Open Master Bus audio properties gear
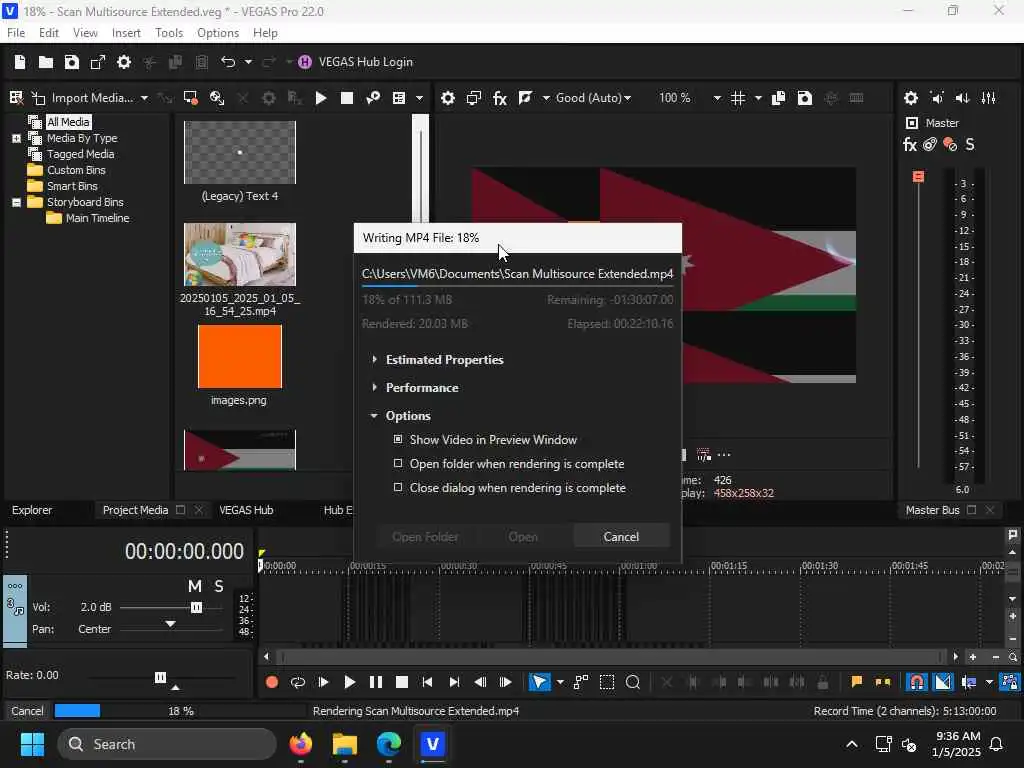 pos(911,98)
